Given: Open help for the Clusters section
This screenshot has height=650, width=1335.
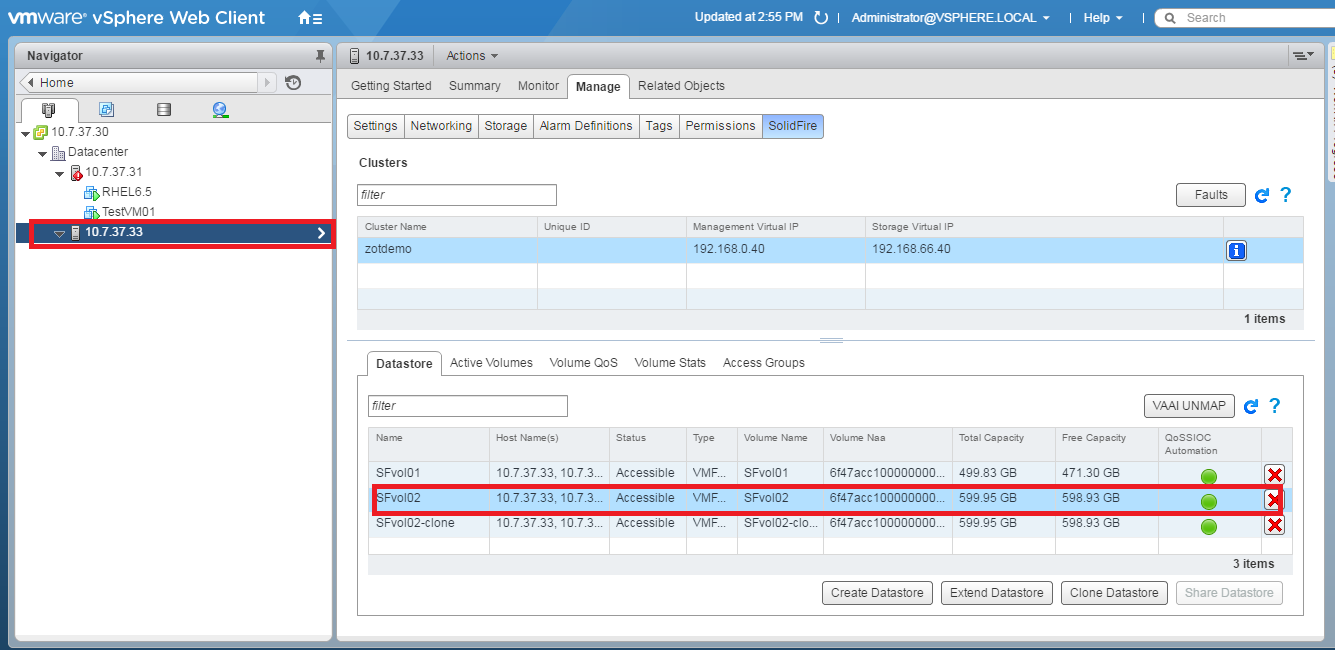Looking at the screenshot, I should pyautogui.click(x=1286, y=195).
